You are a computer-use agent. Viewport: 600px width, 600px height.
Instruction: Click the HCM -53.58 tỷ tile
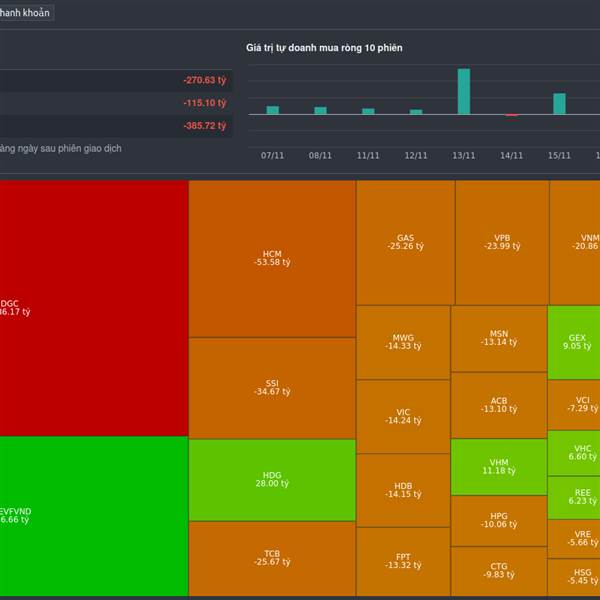tap(272, 259)
